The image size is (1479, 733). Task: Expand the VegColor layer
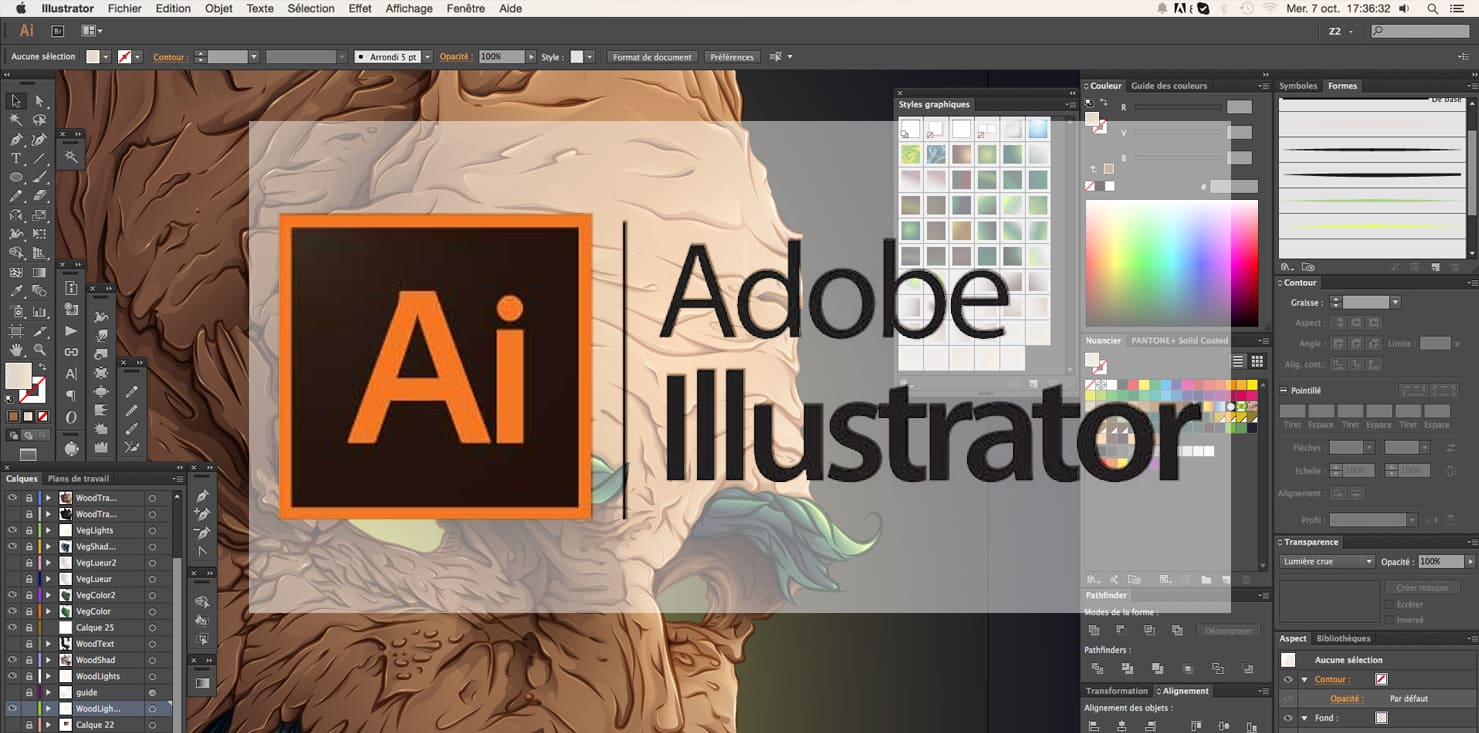(48, 611)
